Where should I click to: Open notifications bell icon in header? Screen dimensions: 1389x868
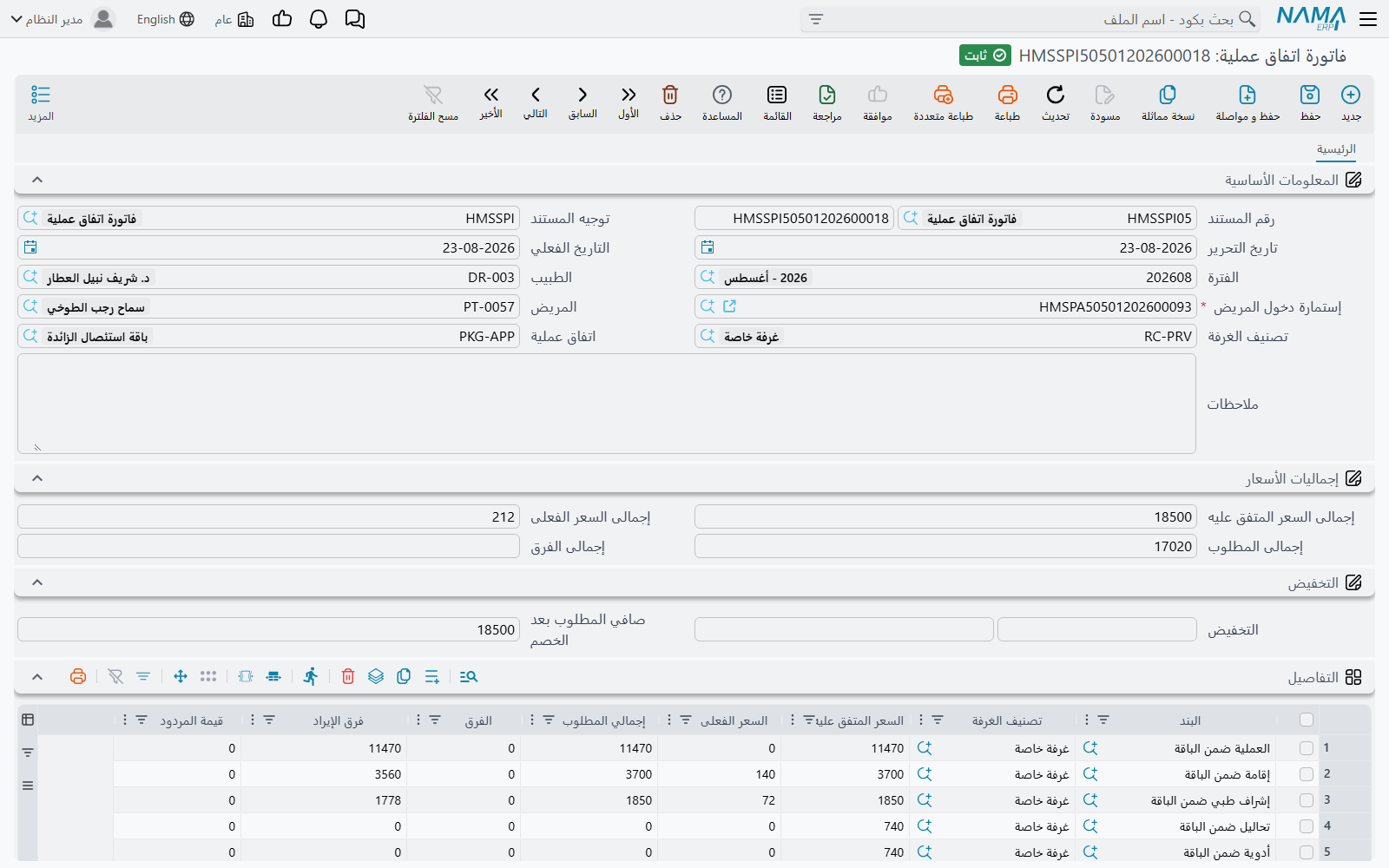tap(319, 19)
